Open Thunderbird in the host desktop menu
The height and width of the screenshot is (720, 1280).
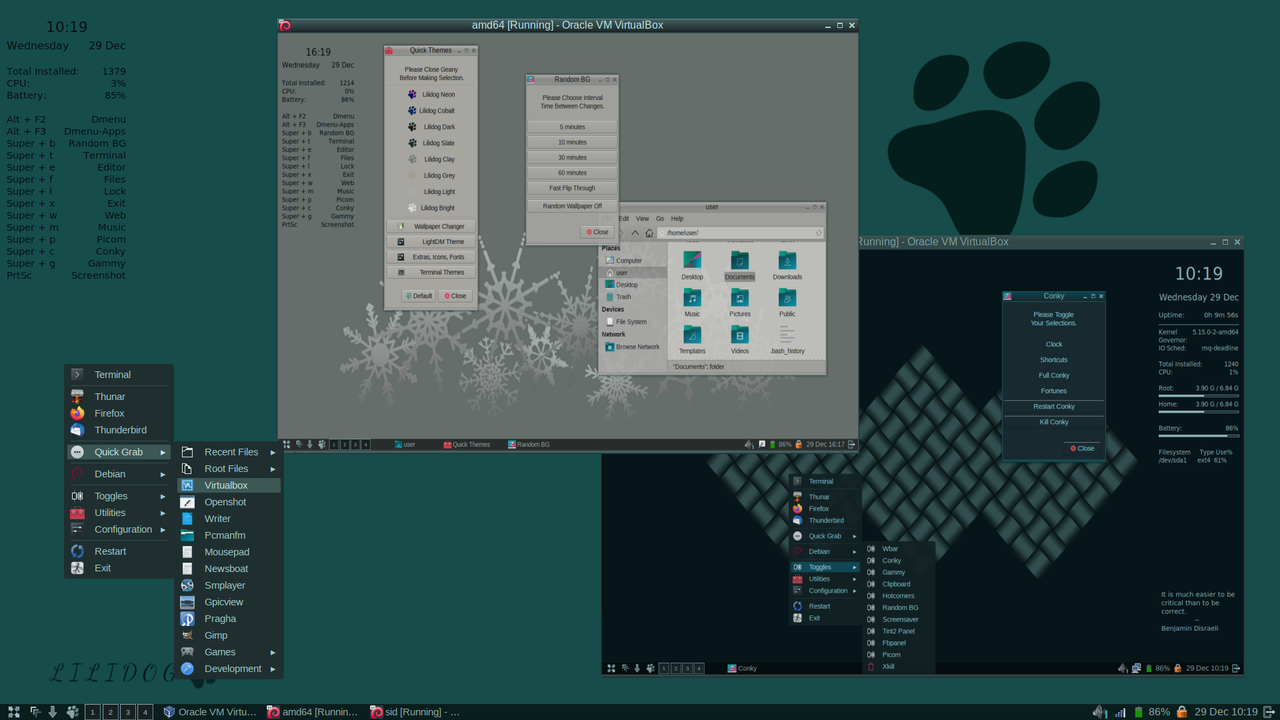[119, 430]
